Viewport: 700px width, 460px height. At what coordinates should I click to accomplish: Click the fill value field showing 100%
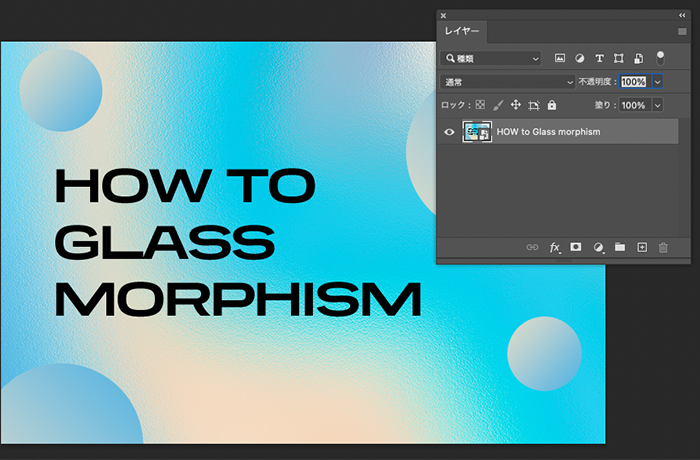pos(633,105)
